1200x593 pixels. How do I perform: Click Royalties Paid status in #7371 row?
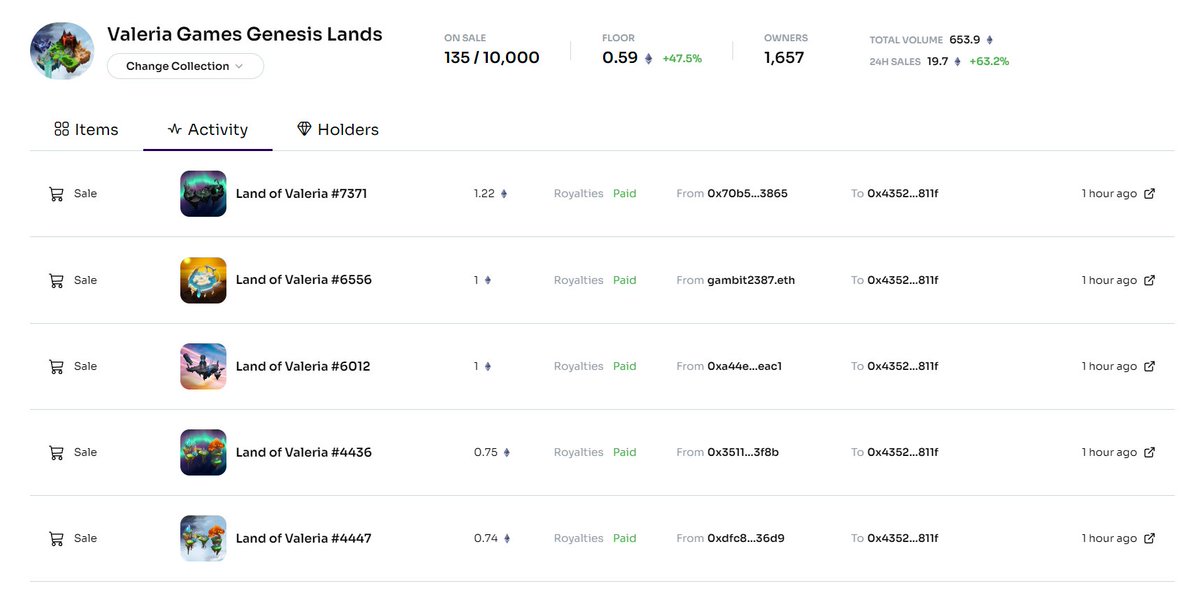click(x=595, y=194)
